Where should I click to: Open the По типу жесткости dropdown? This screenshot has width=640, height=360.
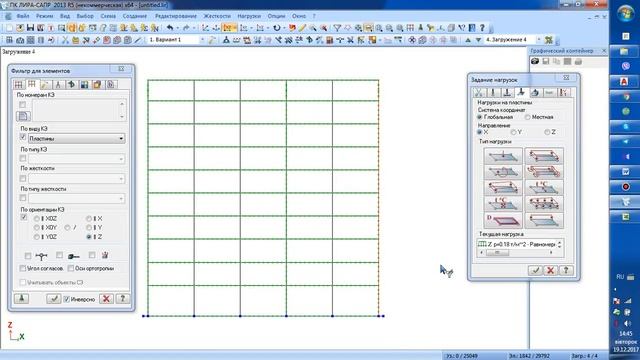(76, 199)
